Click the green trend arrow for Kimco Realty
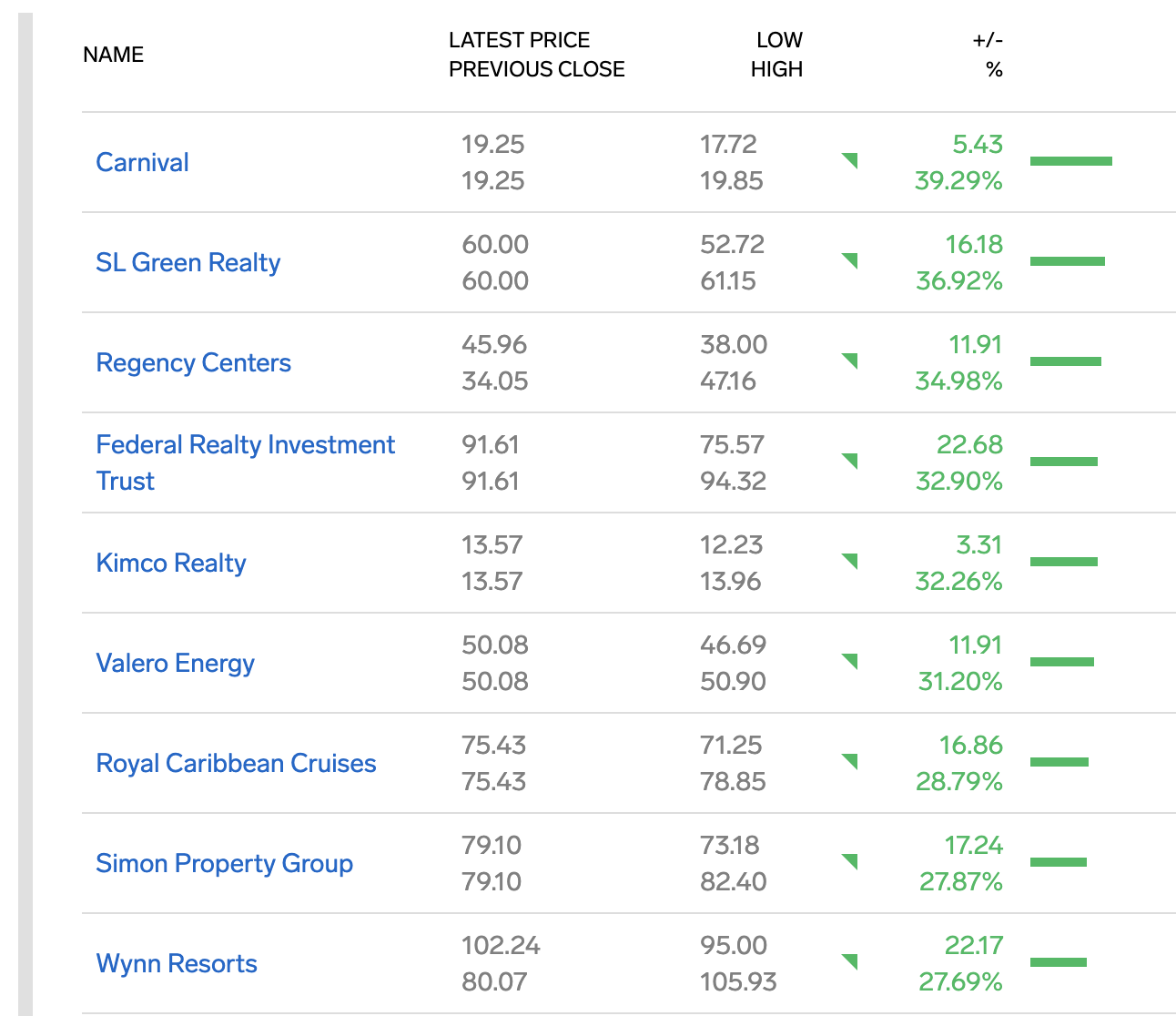This screenshot has width=1176, height=1016. point(851,561)
